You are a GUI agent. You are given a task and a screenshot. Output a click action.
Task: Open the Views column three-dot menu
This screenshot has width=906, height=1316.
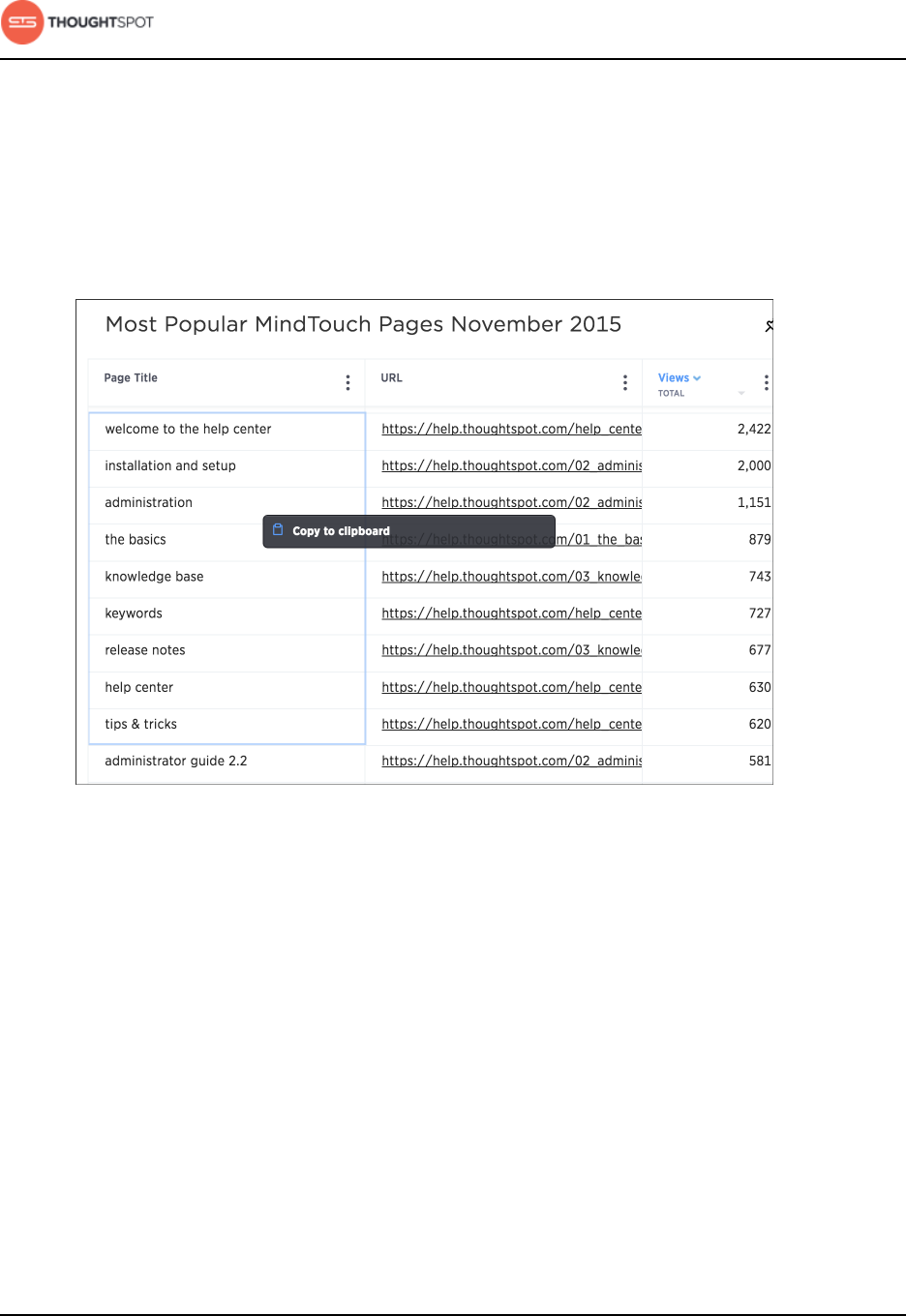pyautogui.click(x=767, y=383)
